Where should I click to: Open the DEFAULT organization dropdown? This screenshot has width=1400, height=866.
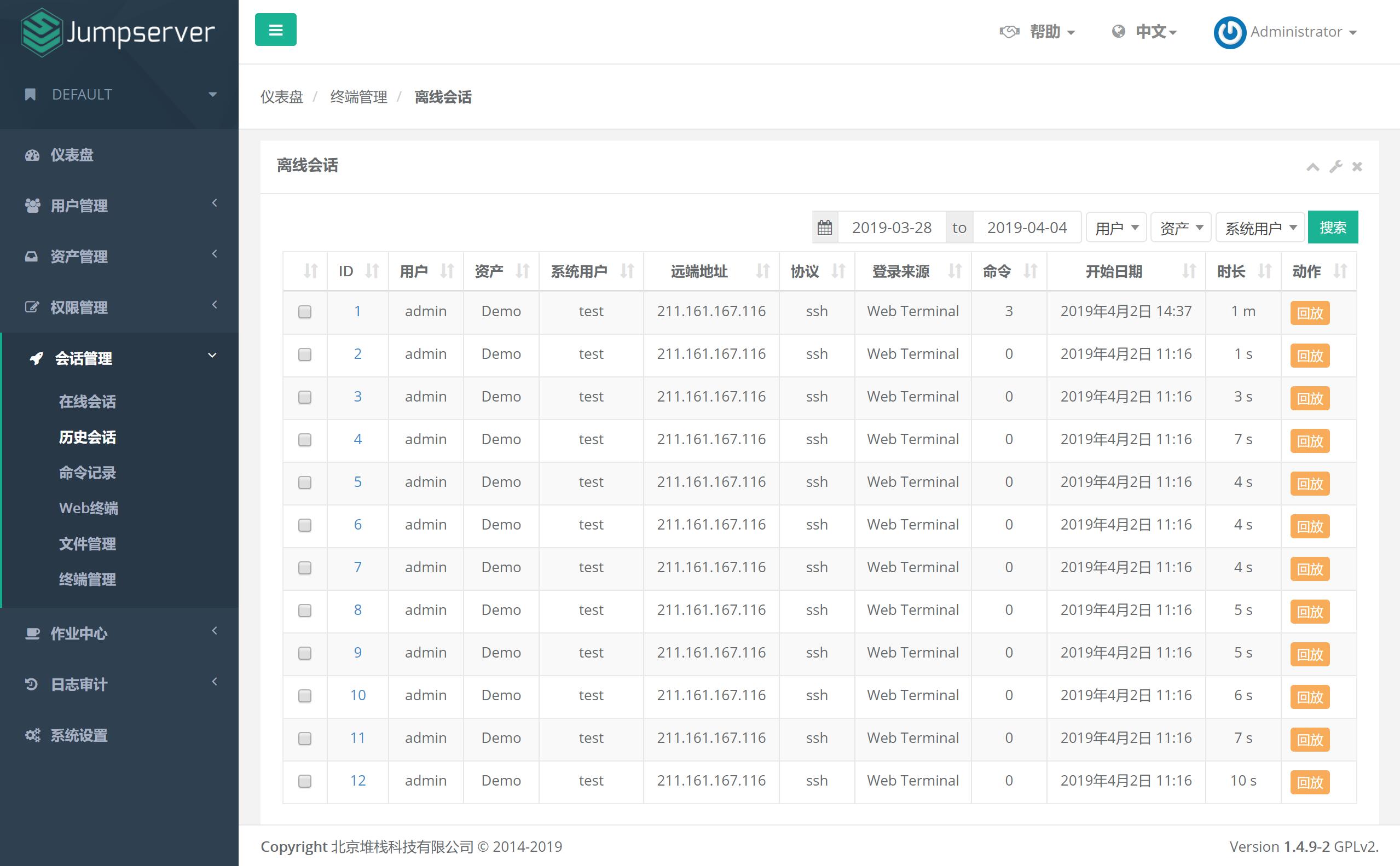(119, 95)
